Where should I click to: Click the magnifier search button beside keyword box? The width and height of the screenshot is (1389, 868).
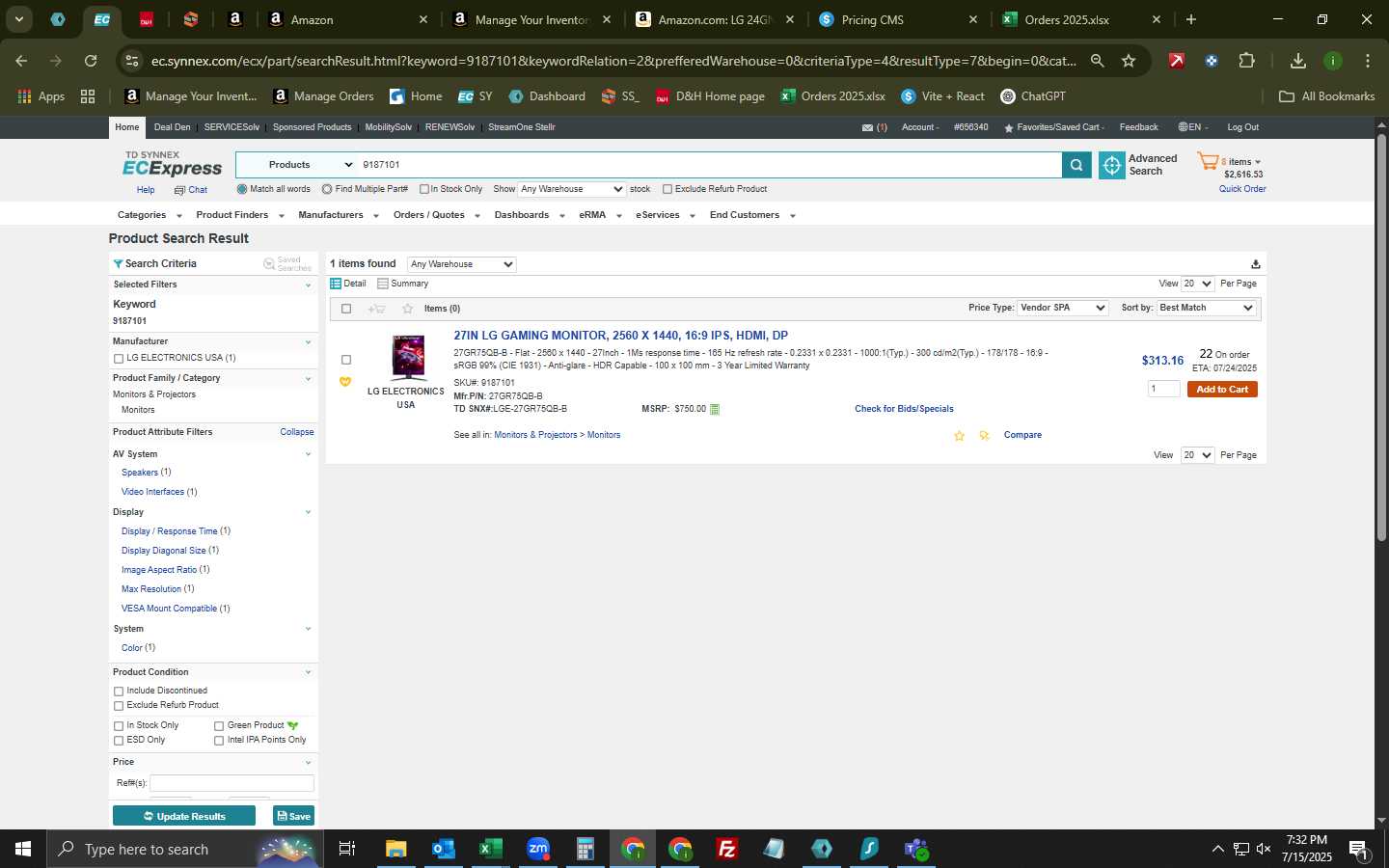(1076, 166)
